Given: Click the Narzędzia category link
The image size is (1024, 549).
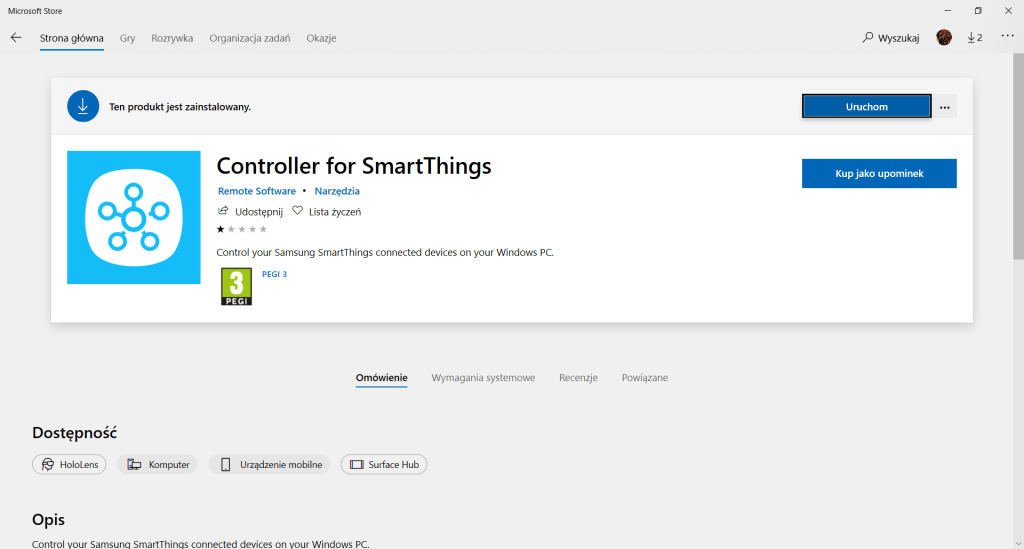Looking at the screenshot, I should 337,191.
